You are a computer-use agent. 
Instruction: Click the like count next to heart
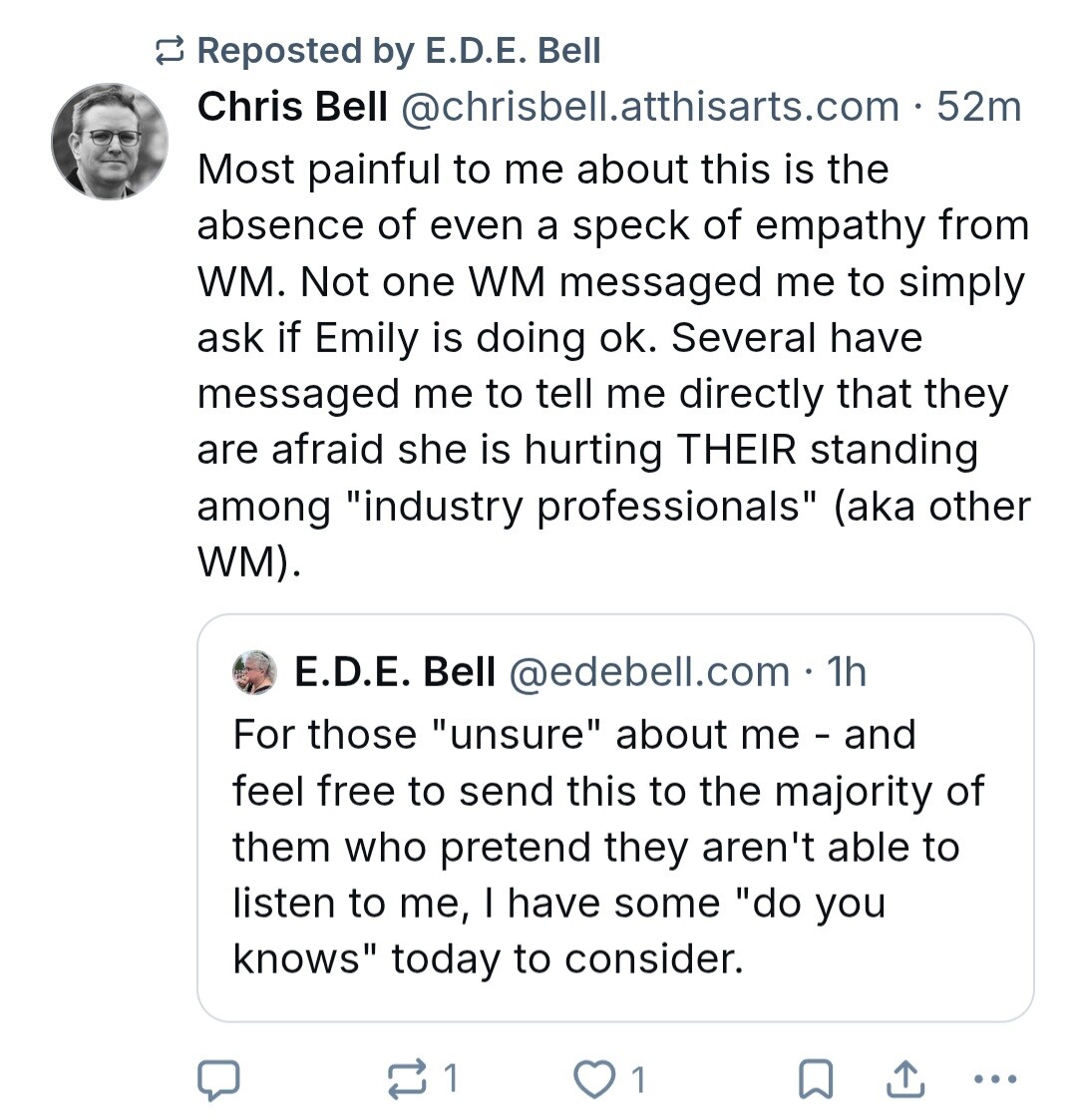pyautogui.click(x=638, y=1079)
